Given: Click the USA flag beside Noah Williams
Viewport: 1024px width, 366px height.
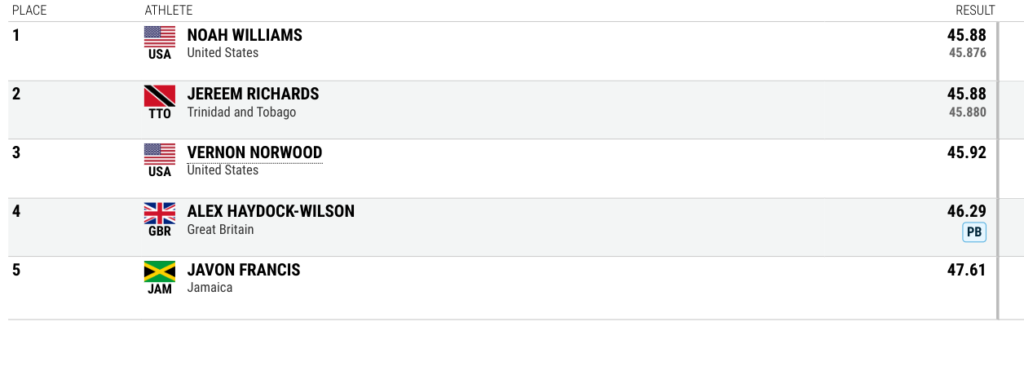Looking at the screenshot, I should point(160,37).
